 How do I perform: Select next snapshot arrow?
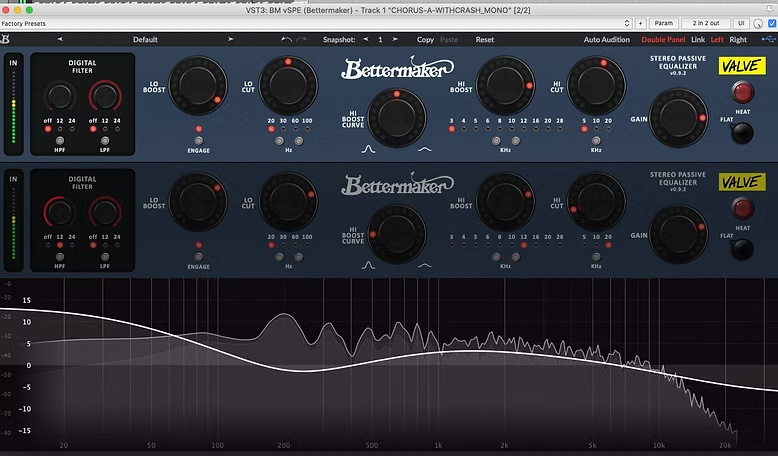(395, 39)
